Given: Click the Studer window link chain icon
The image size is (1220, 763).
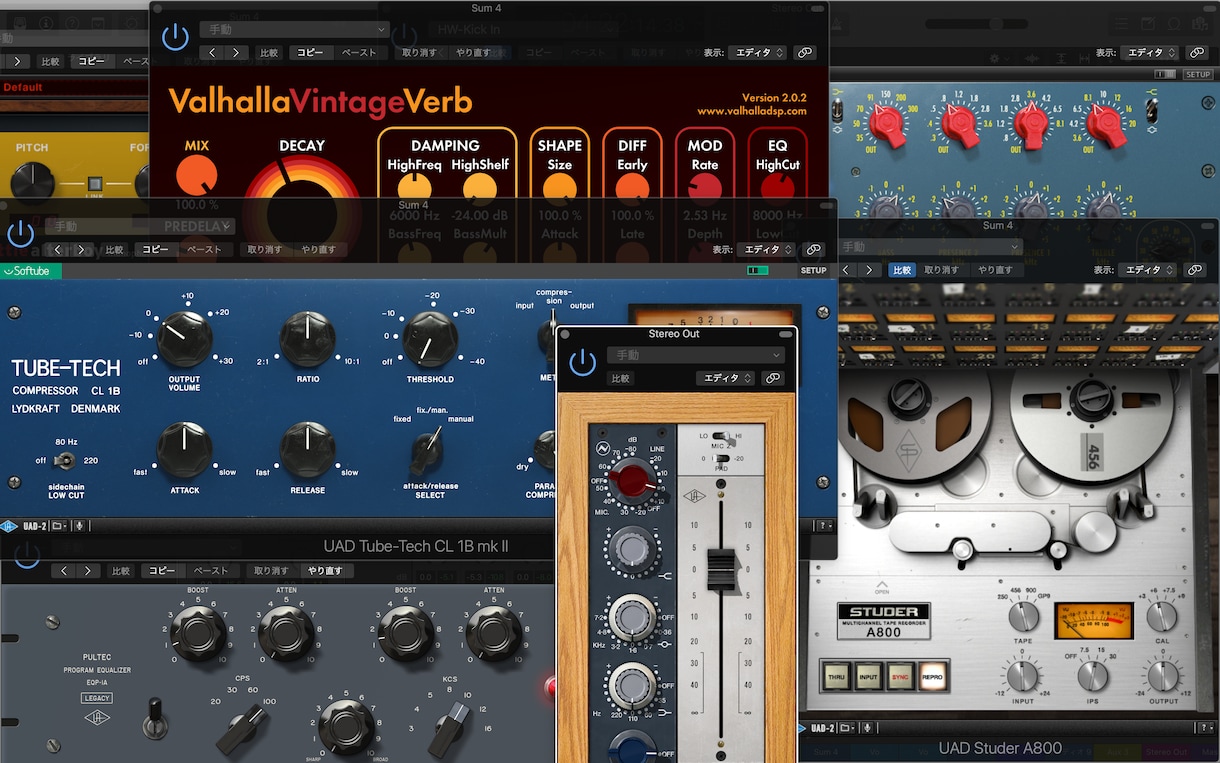Looking at the screenshot, I should point(1195,270).
